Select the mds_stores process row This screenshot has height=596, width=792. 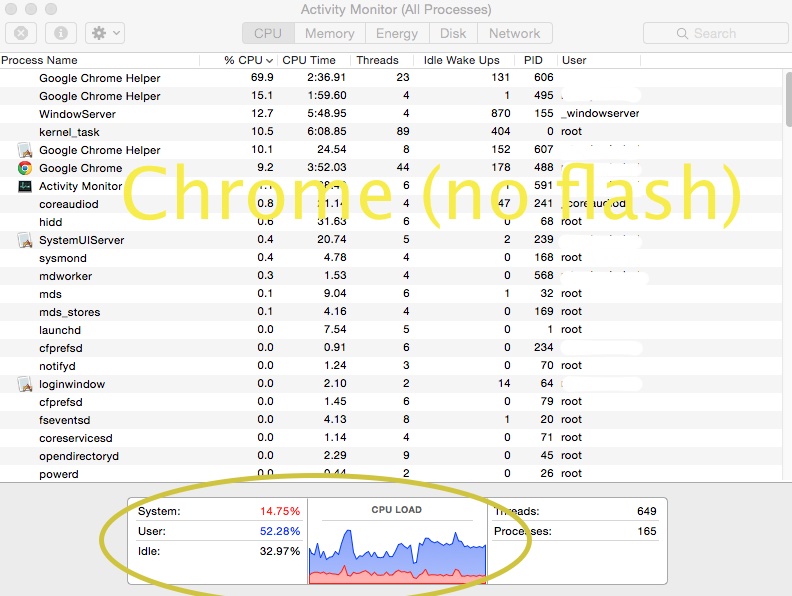(391, 312)
